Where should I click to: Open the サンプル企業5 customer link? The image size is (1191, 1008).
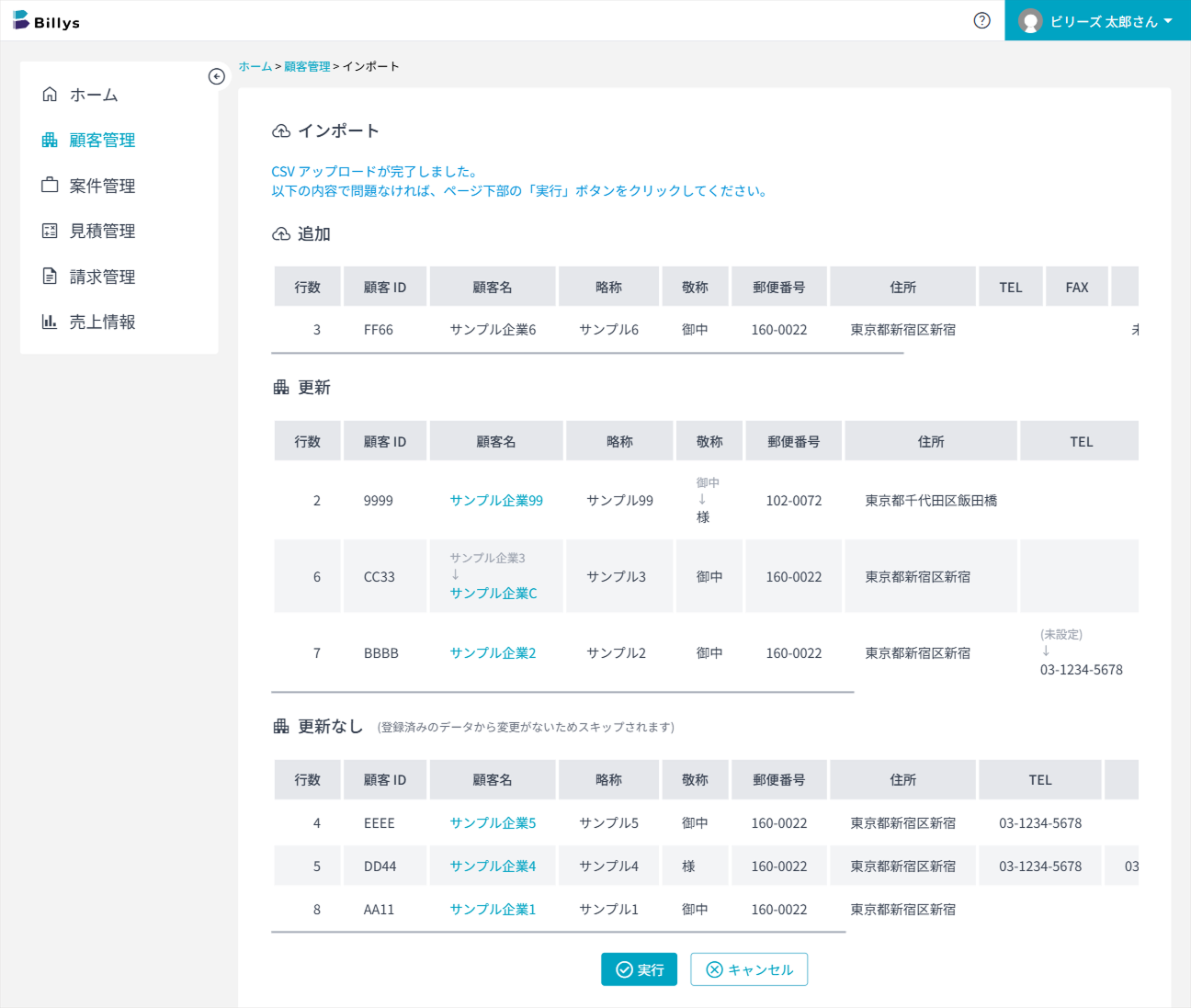pos(493,823)
